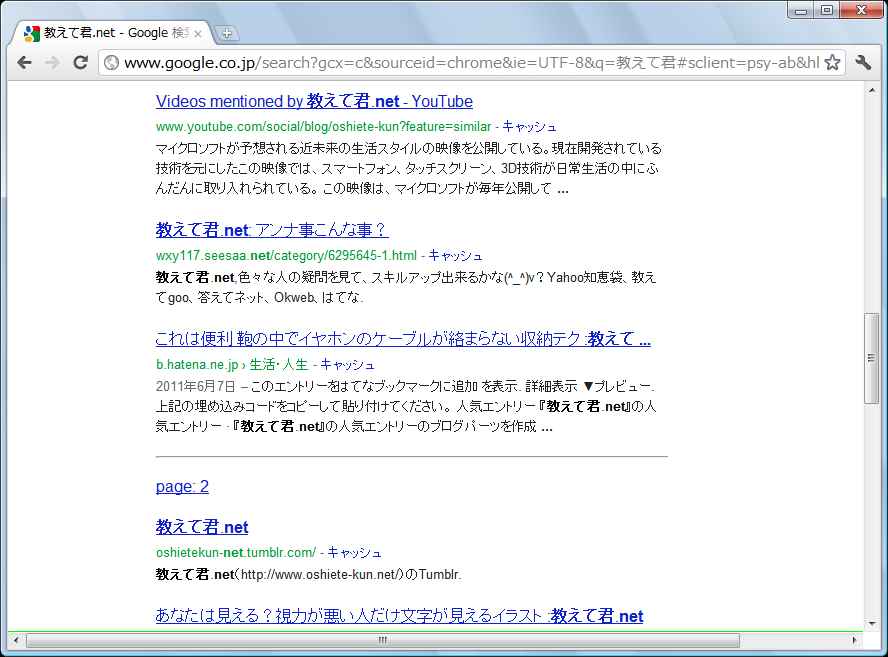Minimize the Chrome window
The width and height of the screenshot is (888, 657).
coord(801,10)
